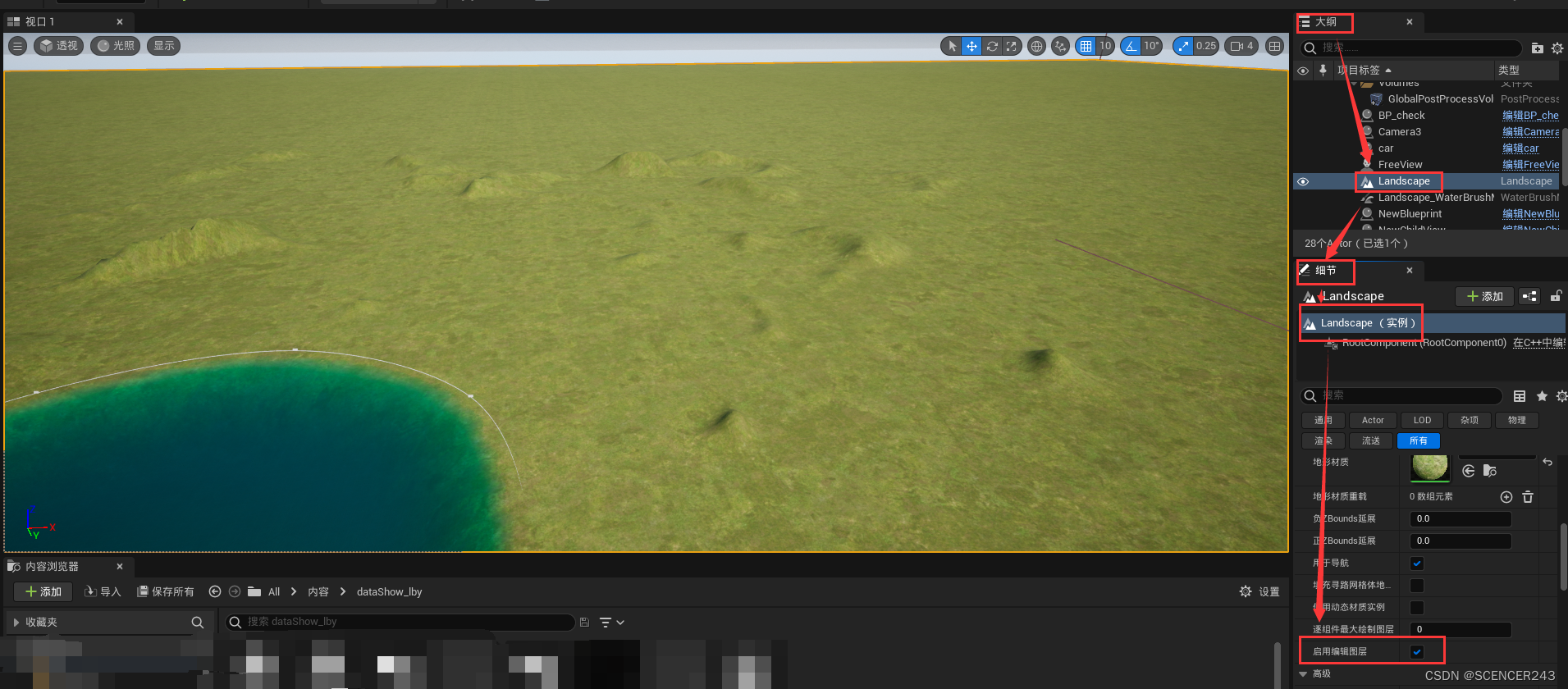Select the rotate transform tool in viewport
This screenshot has width=1568, height=689.
pos(992,46)
